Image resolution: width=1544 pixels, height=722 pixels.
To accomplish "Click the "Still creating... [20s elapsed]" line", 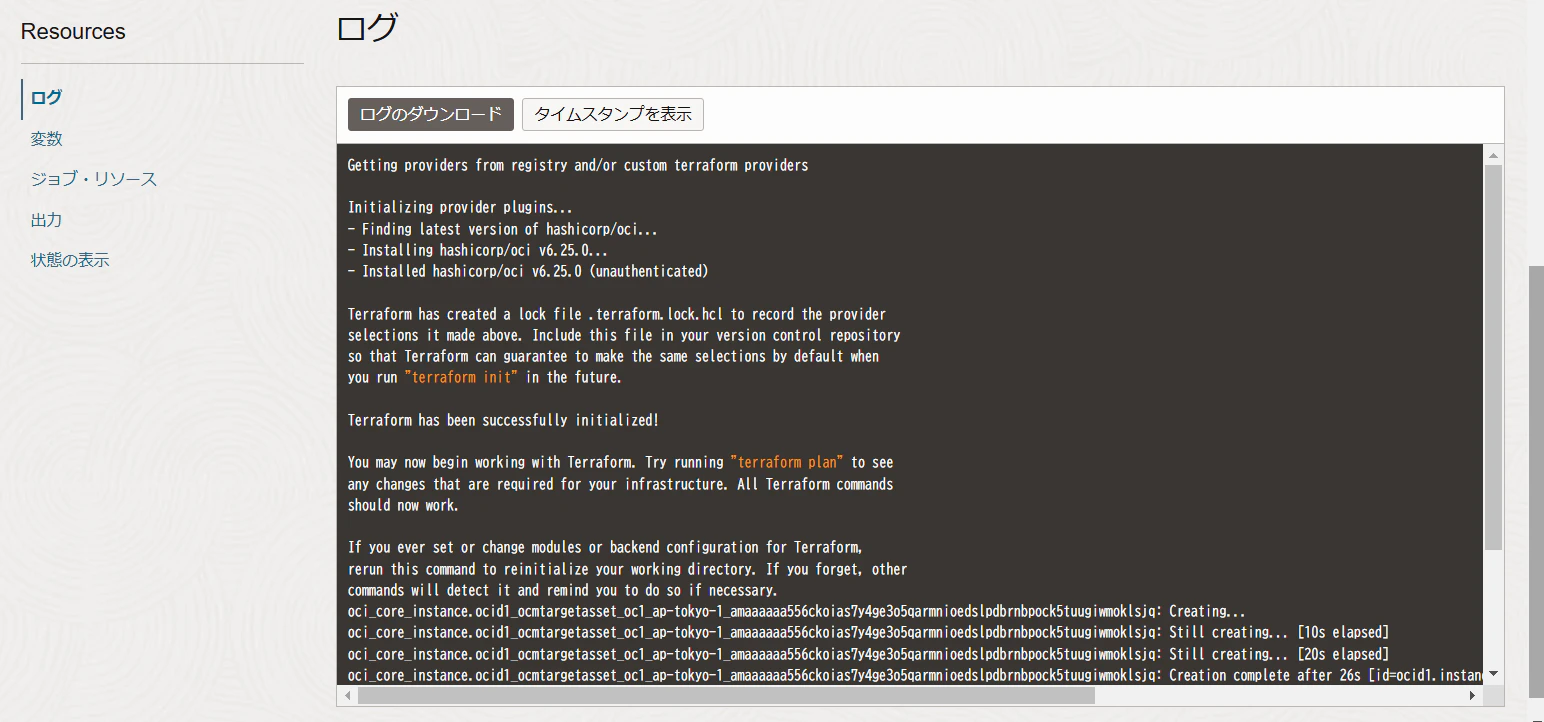I will pos(868,655).
